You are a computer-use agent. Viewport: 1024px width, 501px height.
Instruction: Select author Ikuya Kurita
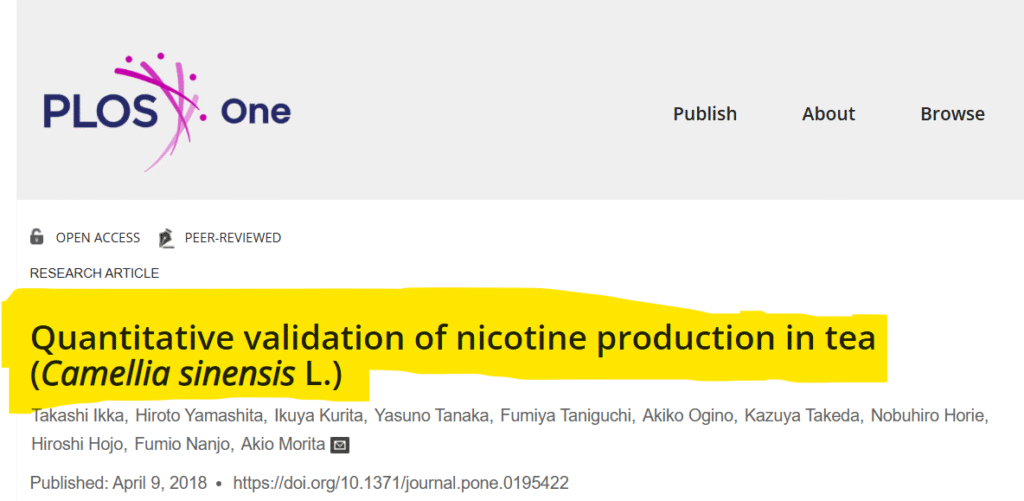(308, 417)
